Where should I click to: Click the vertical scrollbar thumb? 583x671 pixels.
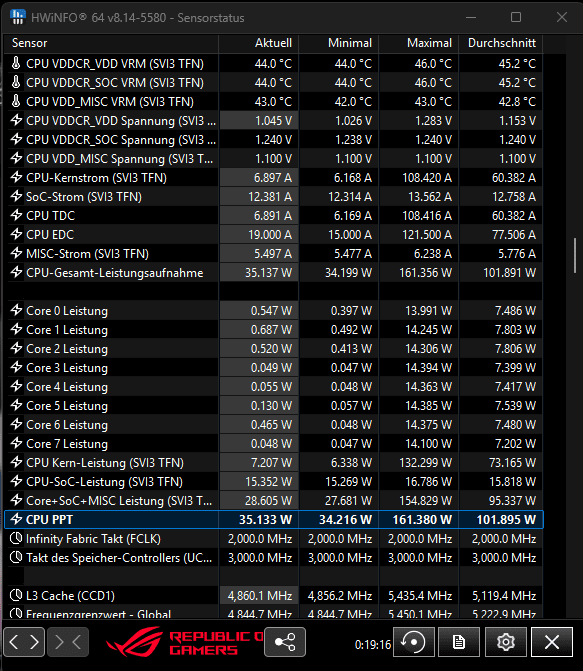(576, 255)
